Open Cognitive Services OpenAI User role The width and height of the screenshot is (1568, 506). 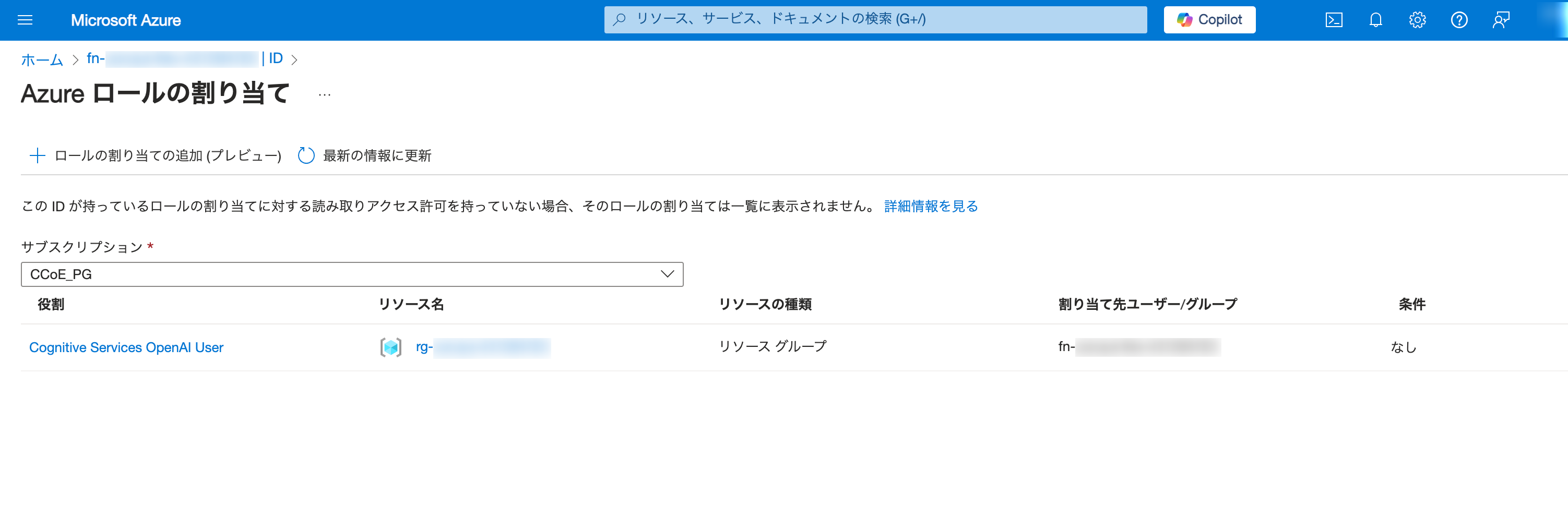pyautogui.click(x=126, y=347)
